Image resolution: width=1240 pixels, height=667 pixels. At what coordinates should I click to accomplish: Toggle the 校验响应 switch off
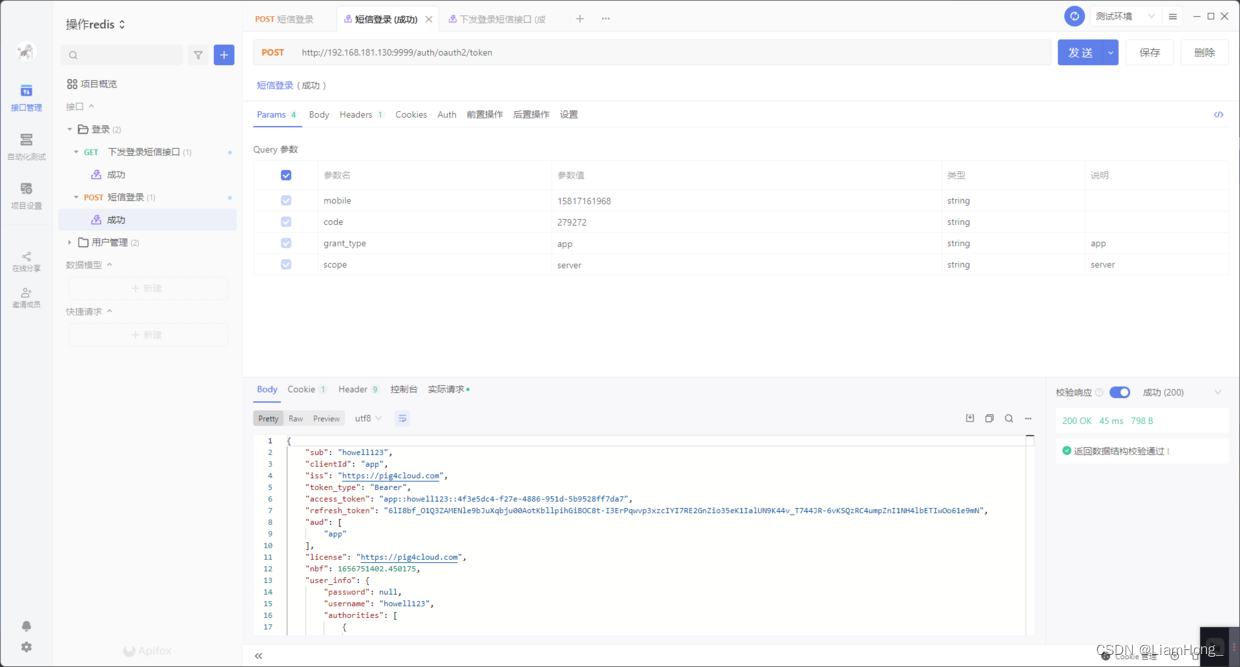pyautogui.click(x=1120, y=392)
